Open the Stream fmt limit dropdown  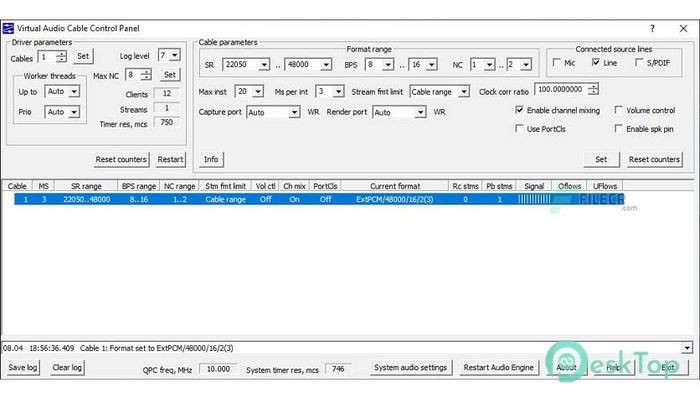pyautogui.click(x=464, y=92)
